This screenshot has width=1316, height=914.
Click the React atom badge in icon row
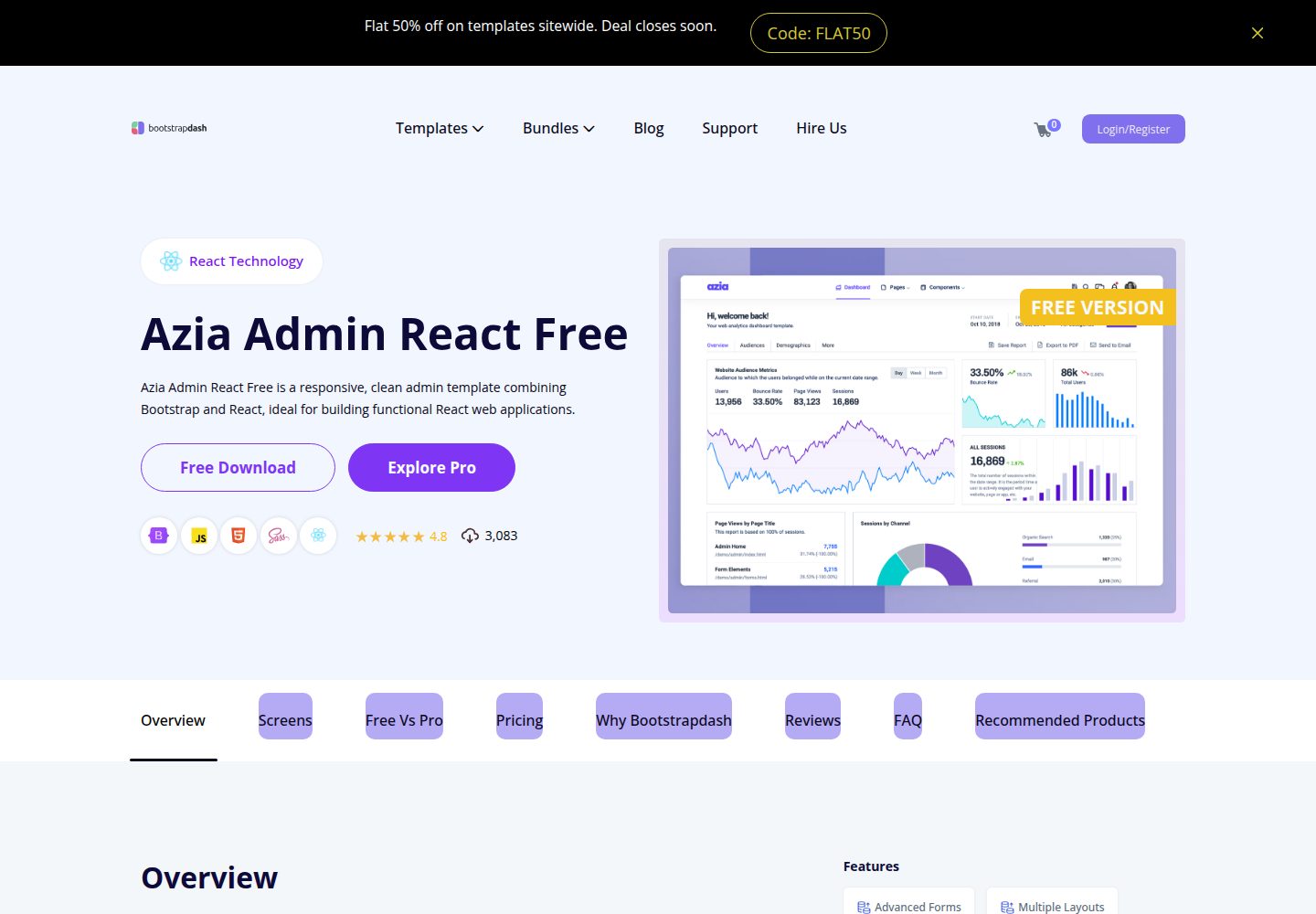(x=318, y=536)
